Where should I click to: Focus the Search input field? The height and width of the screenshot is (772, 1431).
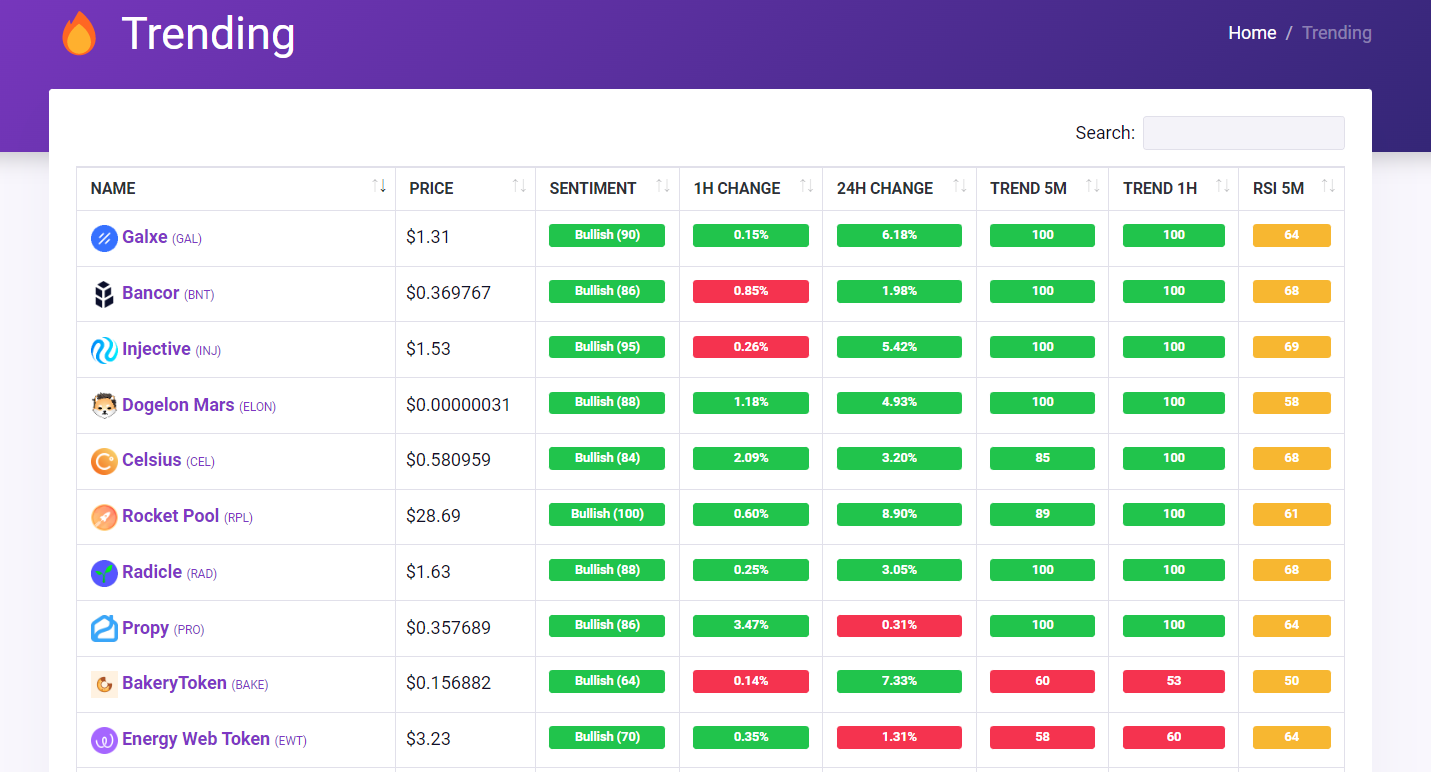tap(1243, 133)
